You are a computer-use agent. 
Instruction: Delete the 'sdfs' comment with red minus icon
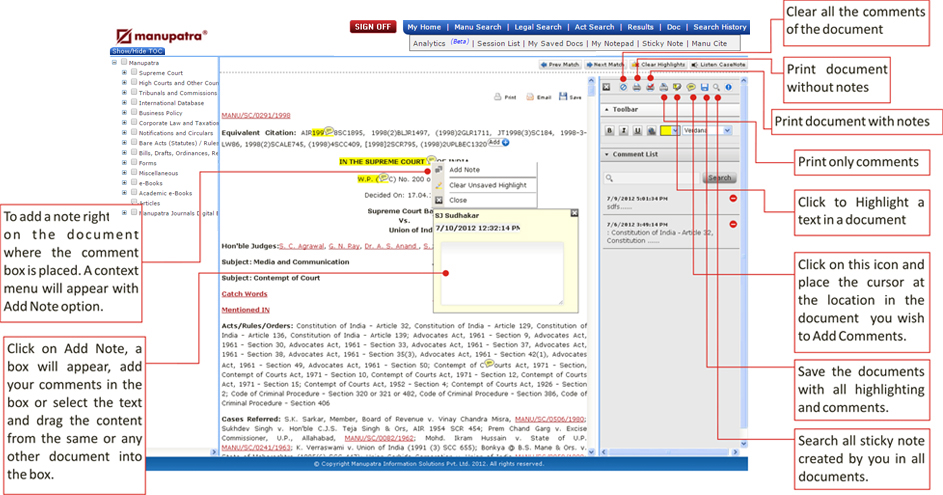tap(733, 198)
